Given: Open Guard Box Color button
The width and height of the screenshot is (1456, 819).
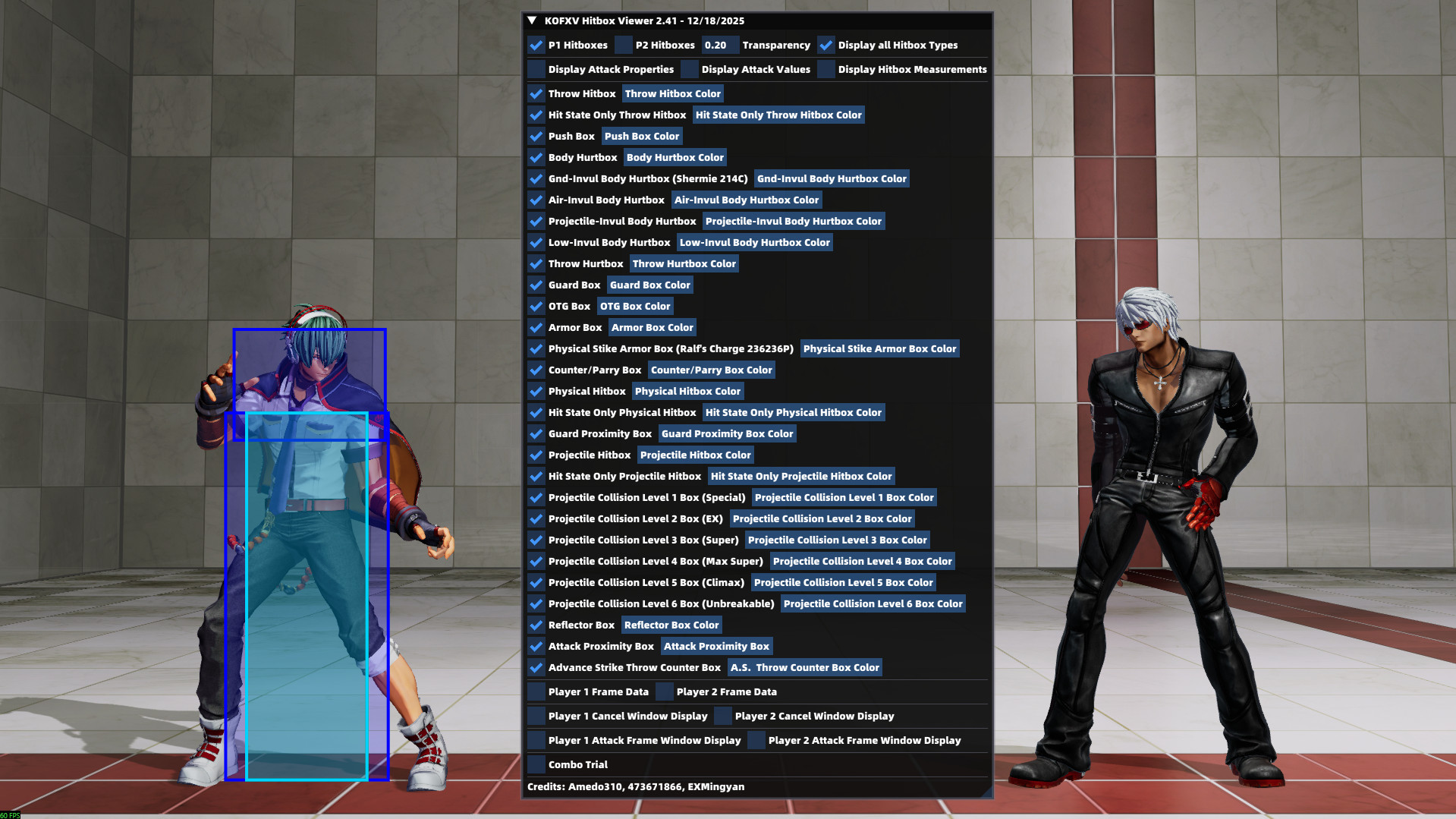Looking at the screenshot, I should click(650, 285).
